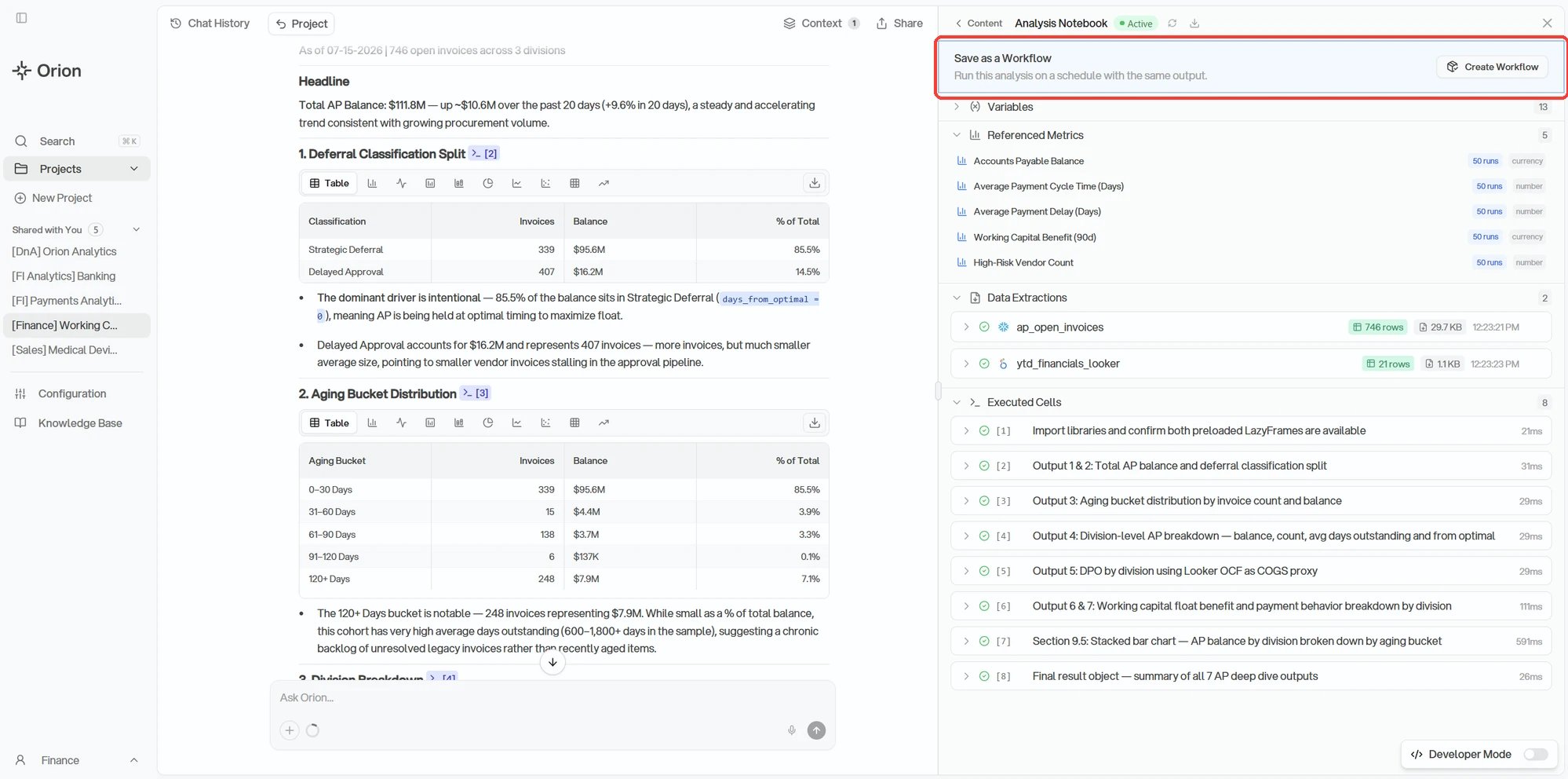1568x779 pixels.
Task: Expand the Projects dropdown
Action: [133, 169]
